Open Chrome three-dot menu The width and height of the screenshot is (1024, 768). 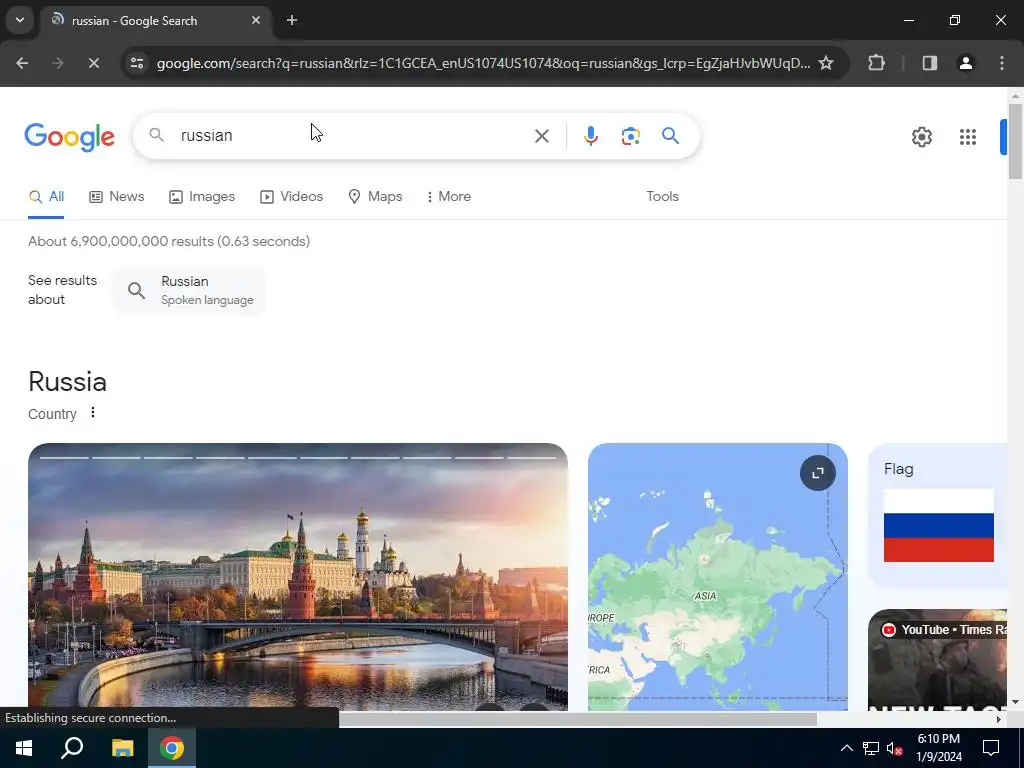tap(1002, 63)
